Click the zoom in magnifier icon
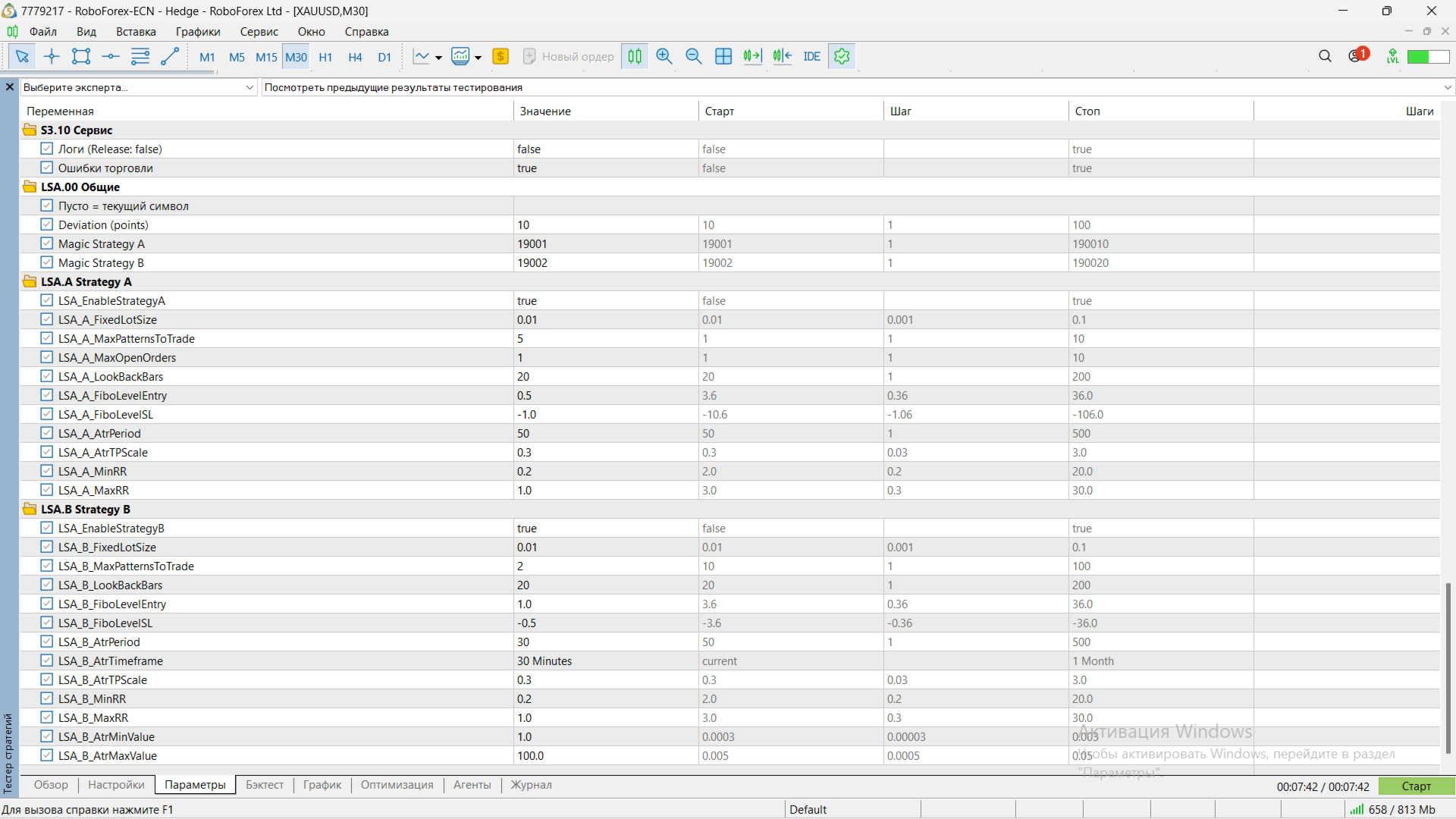 pos(664,56)
